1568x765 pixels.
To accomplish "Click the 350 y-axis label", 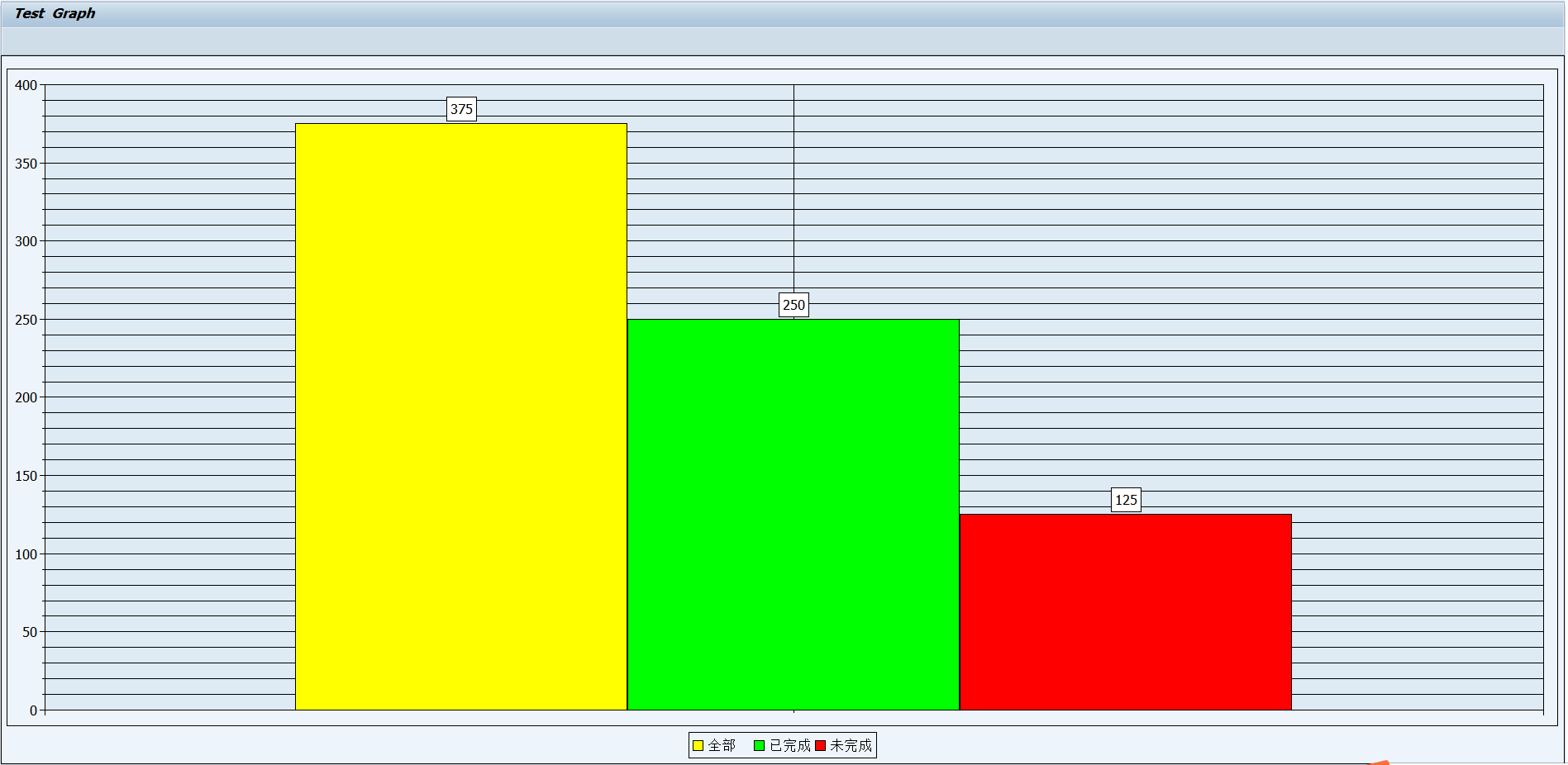I will pos(26,164).
